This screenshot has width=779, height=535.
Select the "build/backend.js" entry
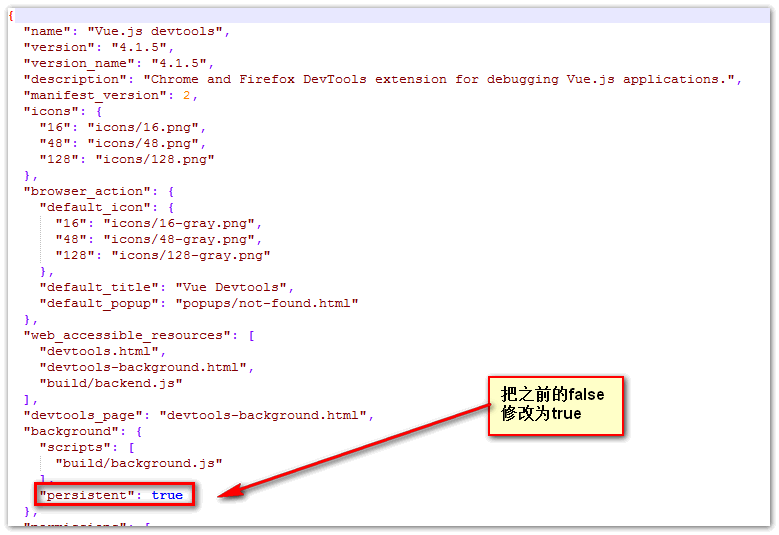point(111,383)
